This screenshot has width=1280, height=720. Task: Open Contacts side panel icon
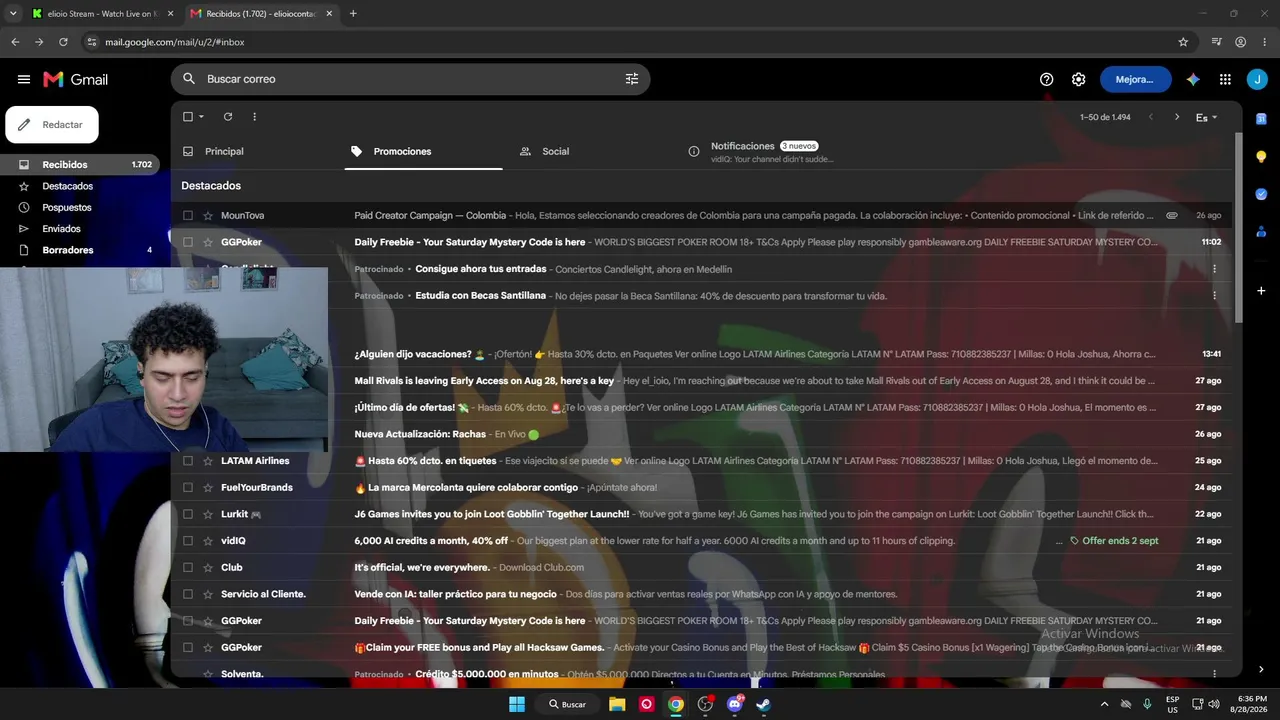point(1261,231)
